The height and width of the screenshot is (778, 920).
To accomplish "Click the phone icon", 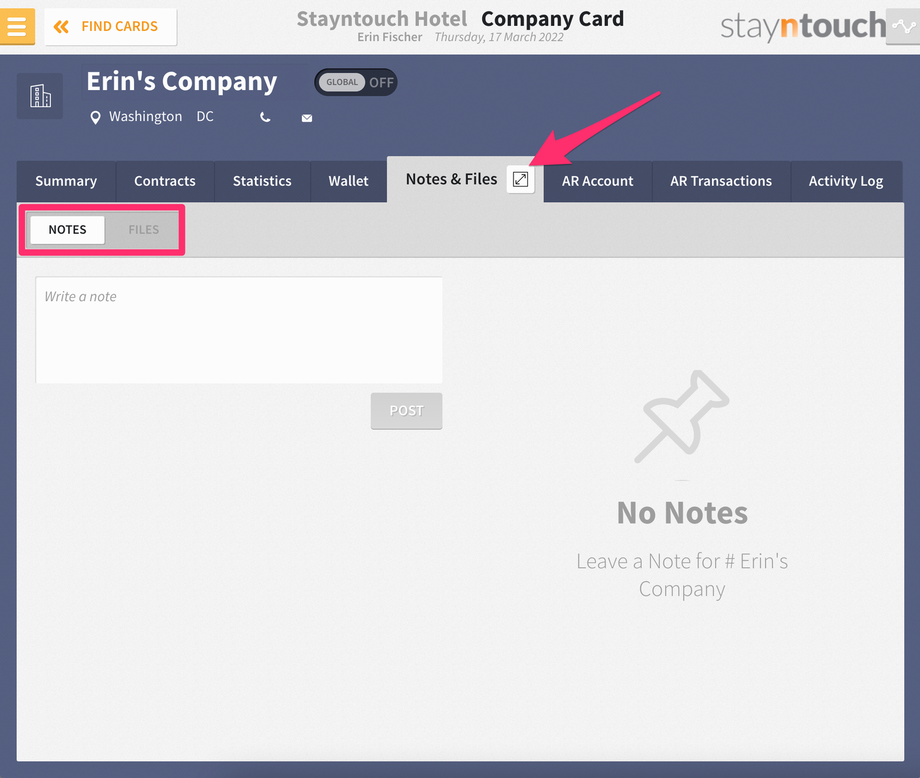I will coord(265,117).
